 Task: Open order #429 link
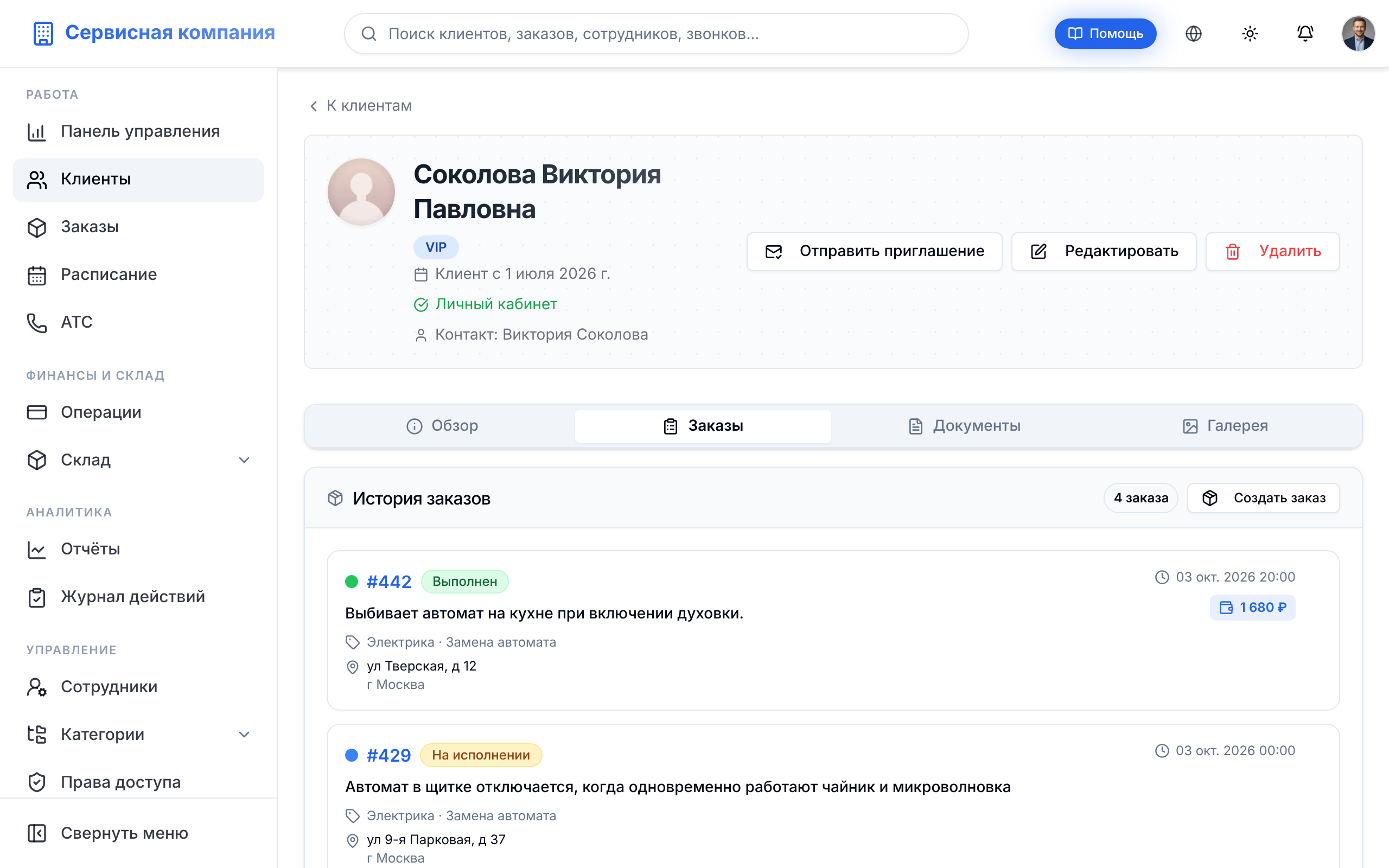(x=389, y=756)
